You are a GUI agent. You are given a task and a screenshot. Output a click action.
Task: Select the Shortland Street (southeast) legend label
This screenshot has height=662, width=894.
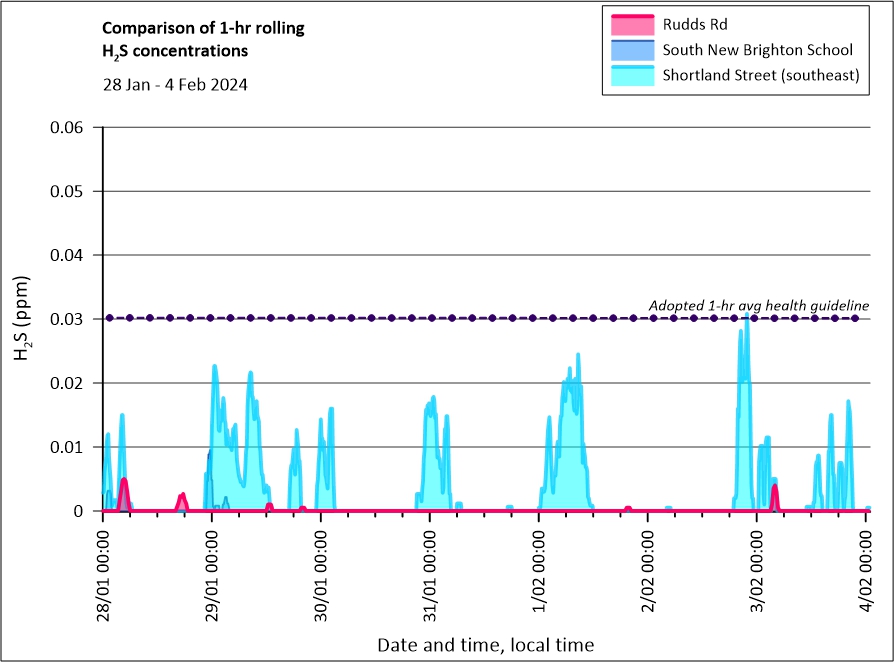(x=761, y=76)
